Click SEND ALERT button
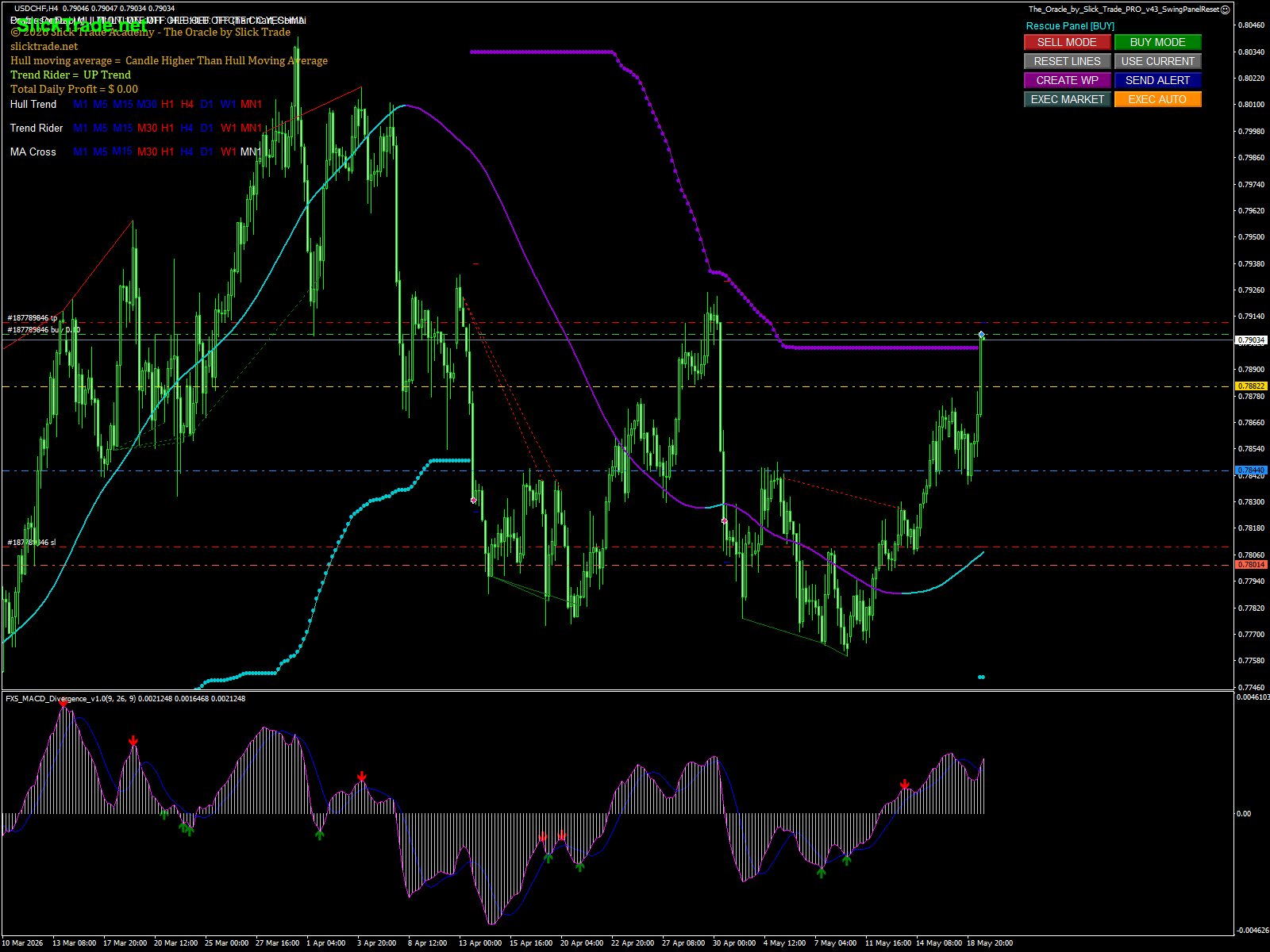The height and width of the screenshot is (952, 1270). pyautogui.click(x=1157, y=80)
